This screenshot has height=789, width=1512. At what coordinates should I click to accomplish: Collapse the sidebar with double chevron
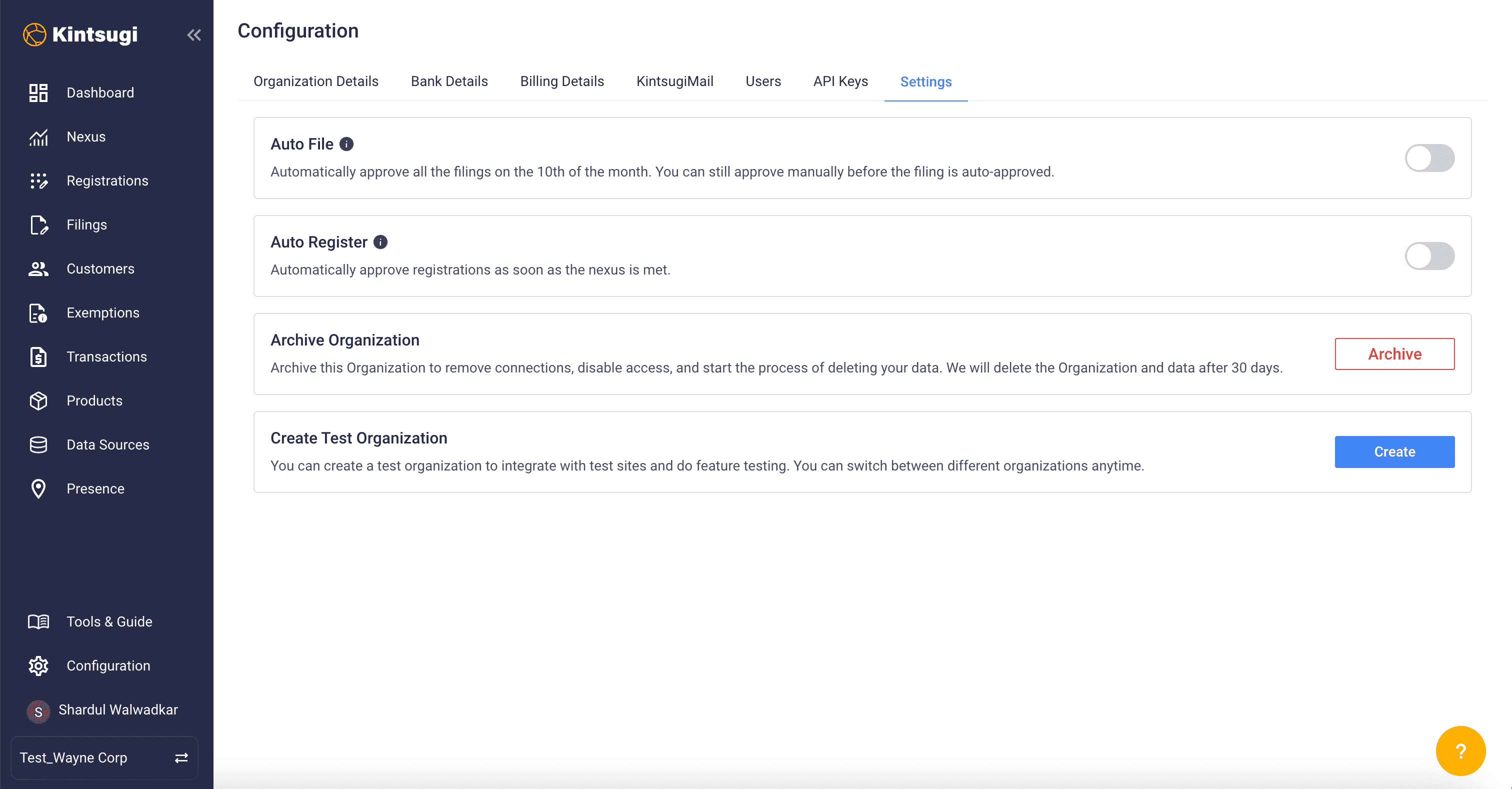(193, 35)
